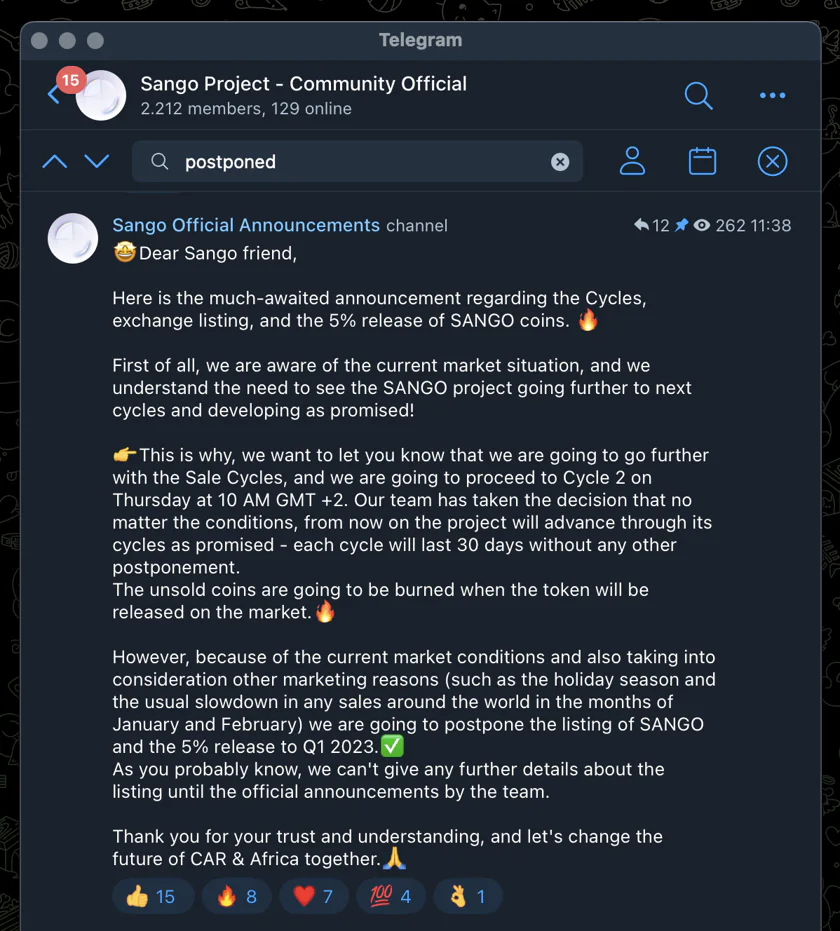This screenshot has height=931, width=840.
Task: Open Sango Official Announcements channel link
Action: coord(246,225)
